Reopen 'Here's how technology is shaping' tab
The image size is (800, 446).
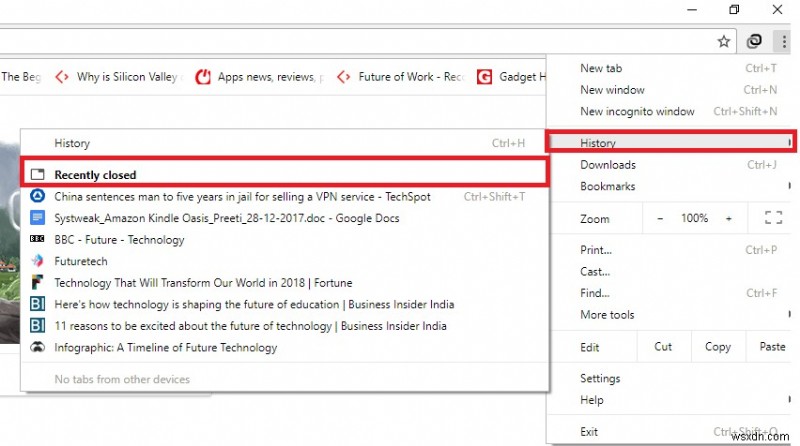(x=285, y=304)
